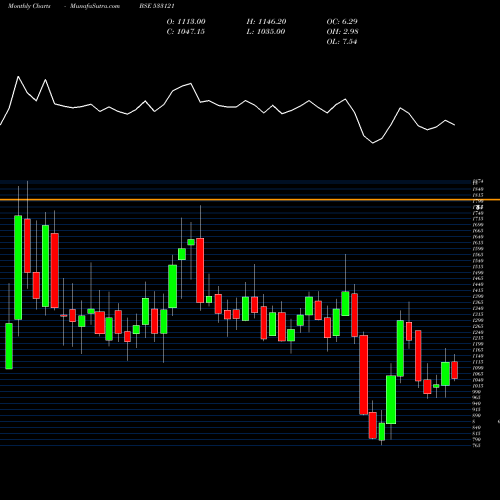500x500 pixels.
Task: Click the 840 price axis label
Action: point(477,428)
